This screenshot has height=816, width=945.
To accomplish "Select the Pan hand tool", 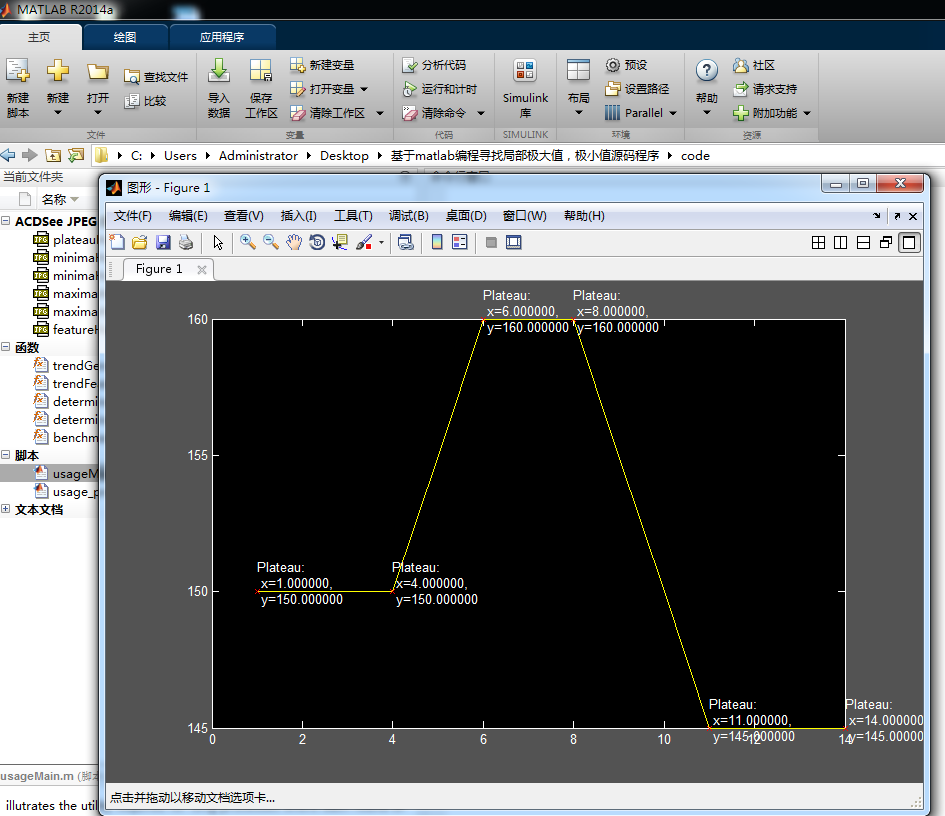I will [x=294, y=242].
